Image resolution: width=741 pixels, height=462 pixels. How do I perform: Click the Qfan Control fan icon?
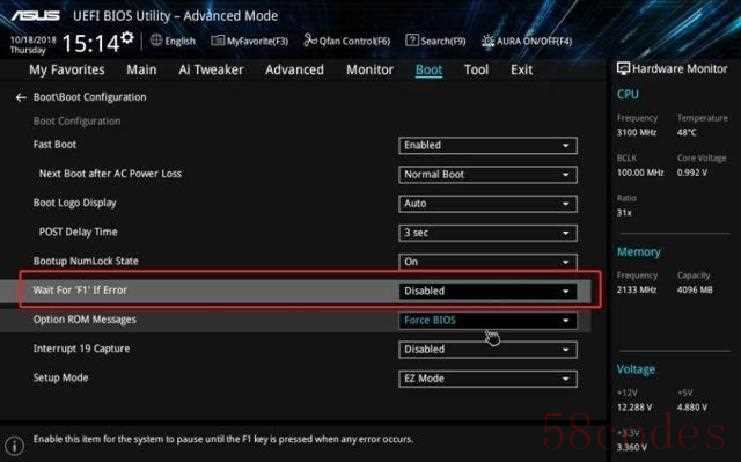click(x=310, y=40)
